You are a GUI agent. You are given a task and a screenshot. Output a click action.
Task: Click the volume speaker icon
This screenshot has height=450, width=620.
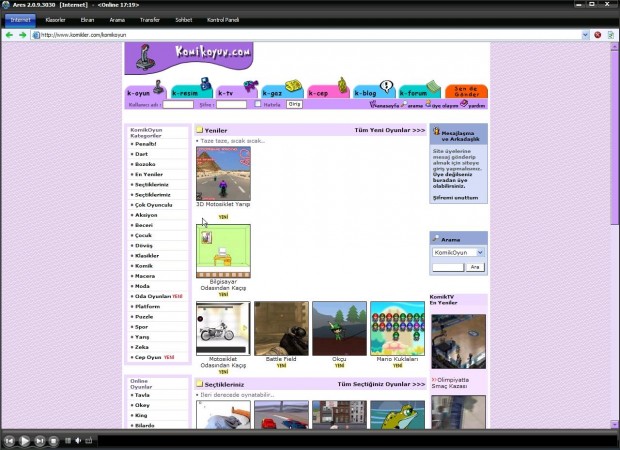click(78, 440)
